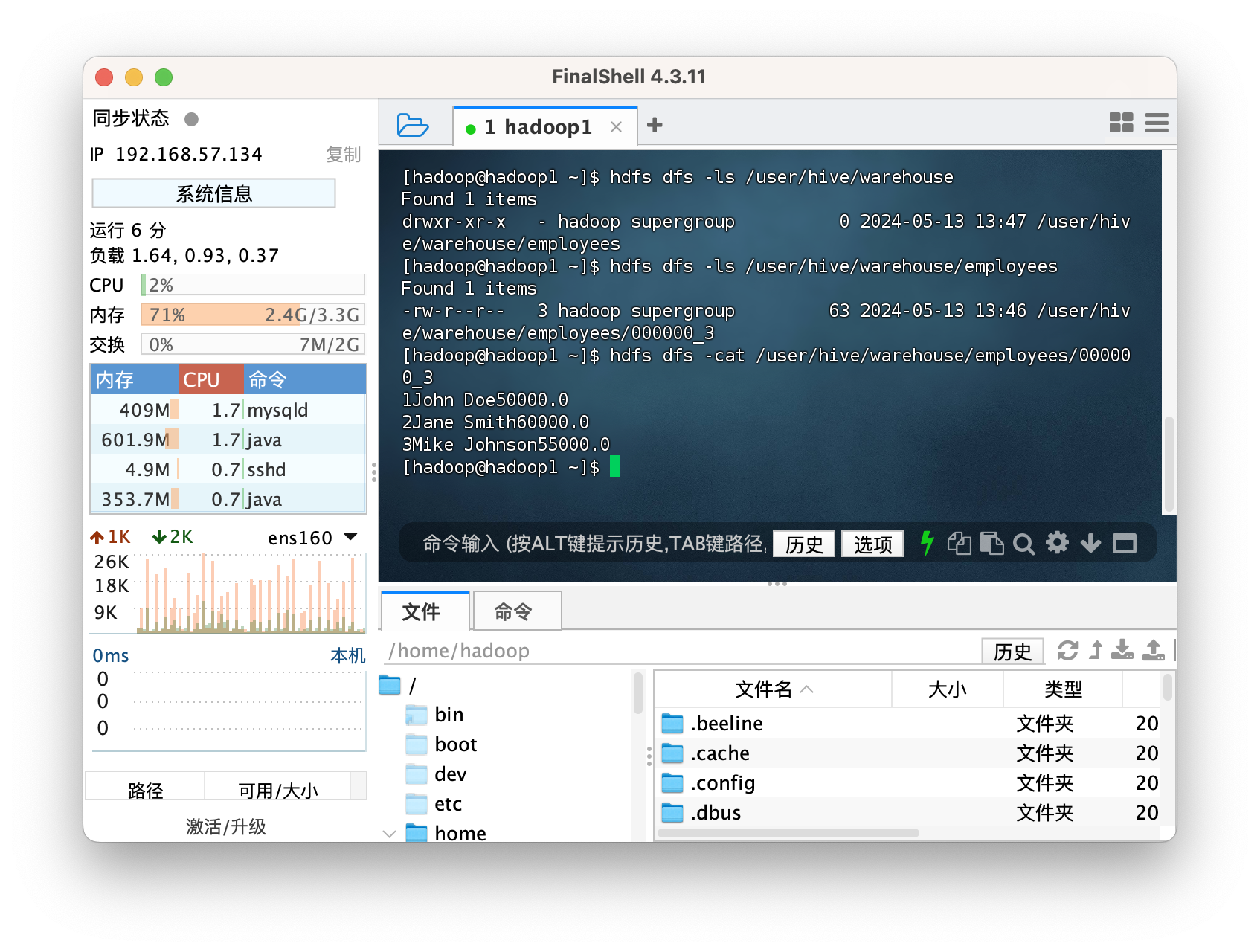Go to parent directory arrow icon
Screen dimensions: 1260x952
(x=1096, y=650)
